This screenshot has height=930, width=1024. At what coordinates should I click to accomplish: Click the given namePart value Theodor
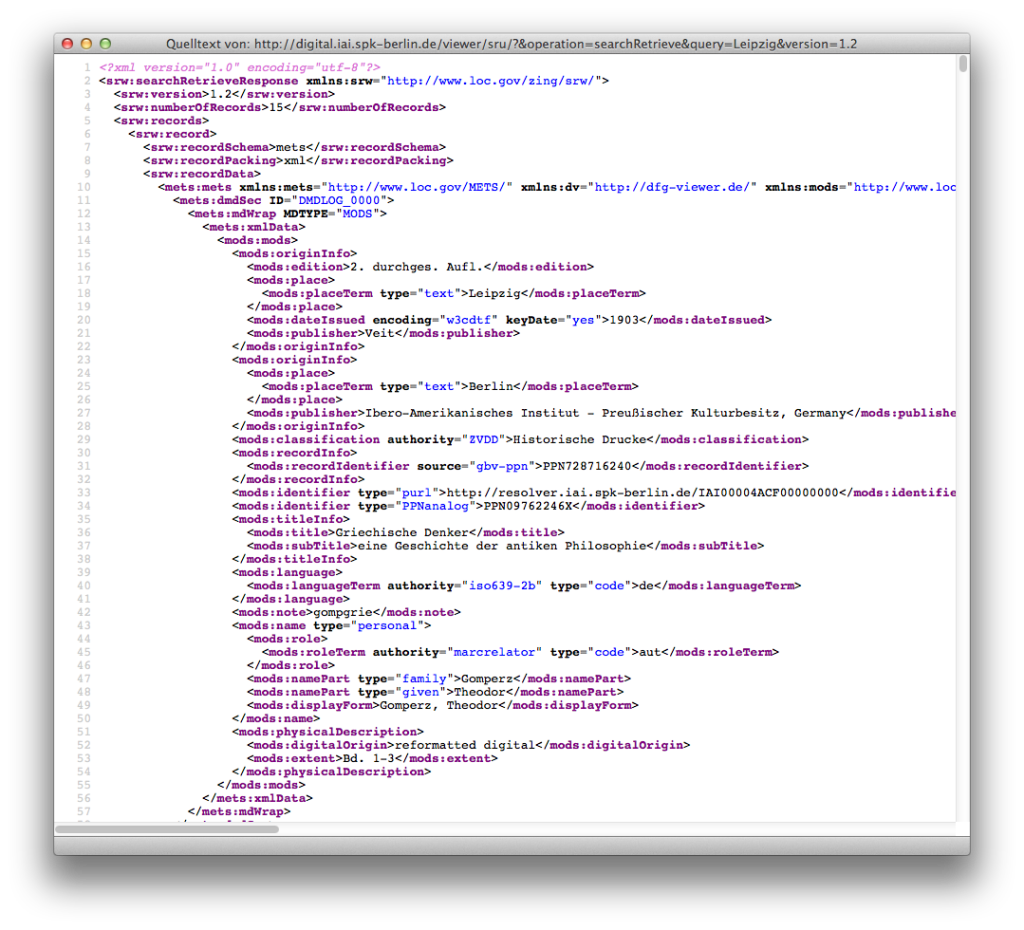pos(479,692)
